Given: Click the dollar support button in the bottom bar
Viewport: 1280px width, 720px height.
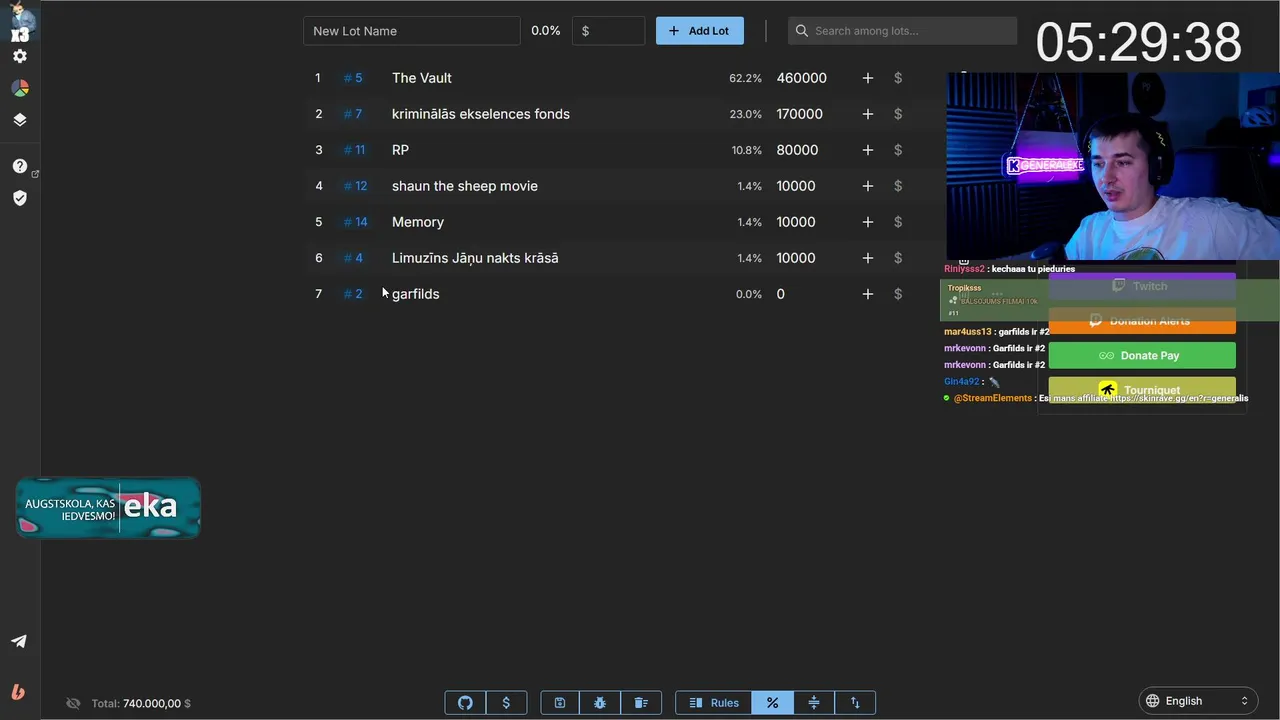Looking at the screenshot, I should (506, 703).
